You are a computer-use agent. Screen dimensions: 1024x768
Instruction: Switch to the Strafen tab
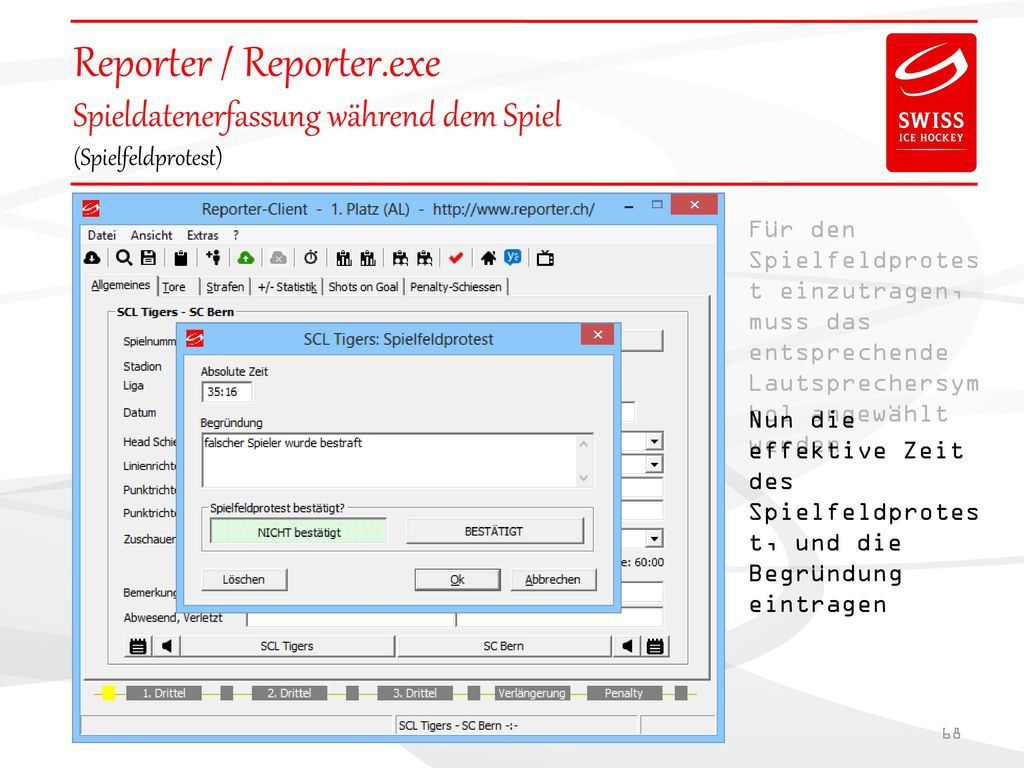click(x=225, y=287)
